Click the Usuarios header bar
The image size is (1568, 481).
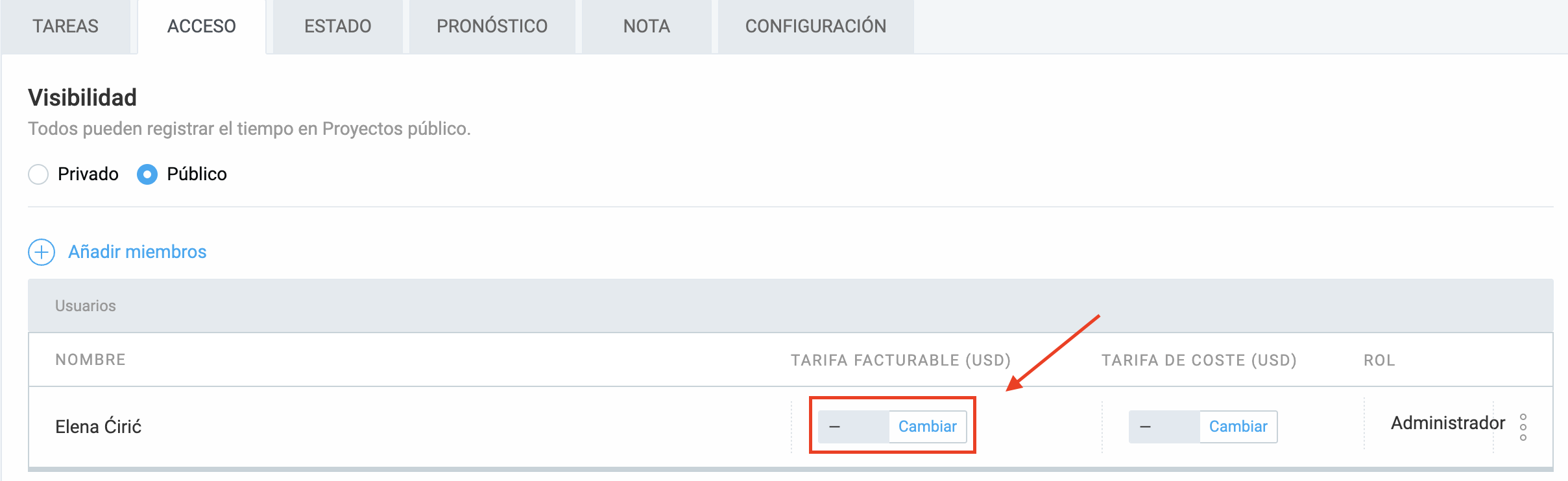[x=86, y=305]
